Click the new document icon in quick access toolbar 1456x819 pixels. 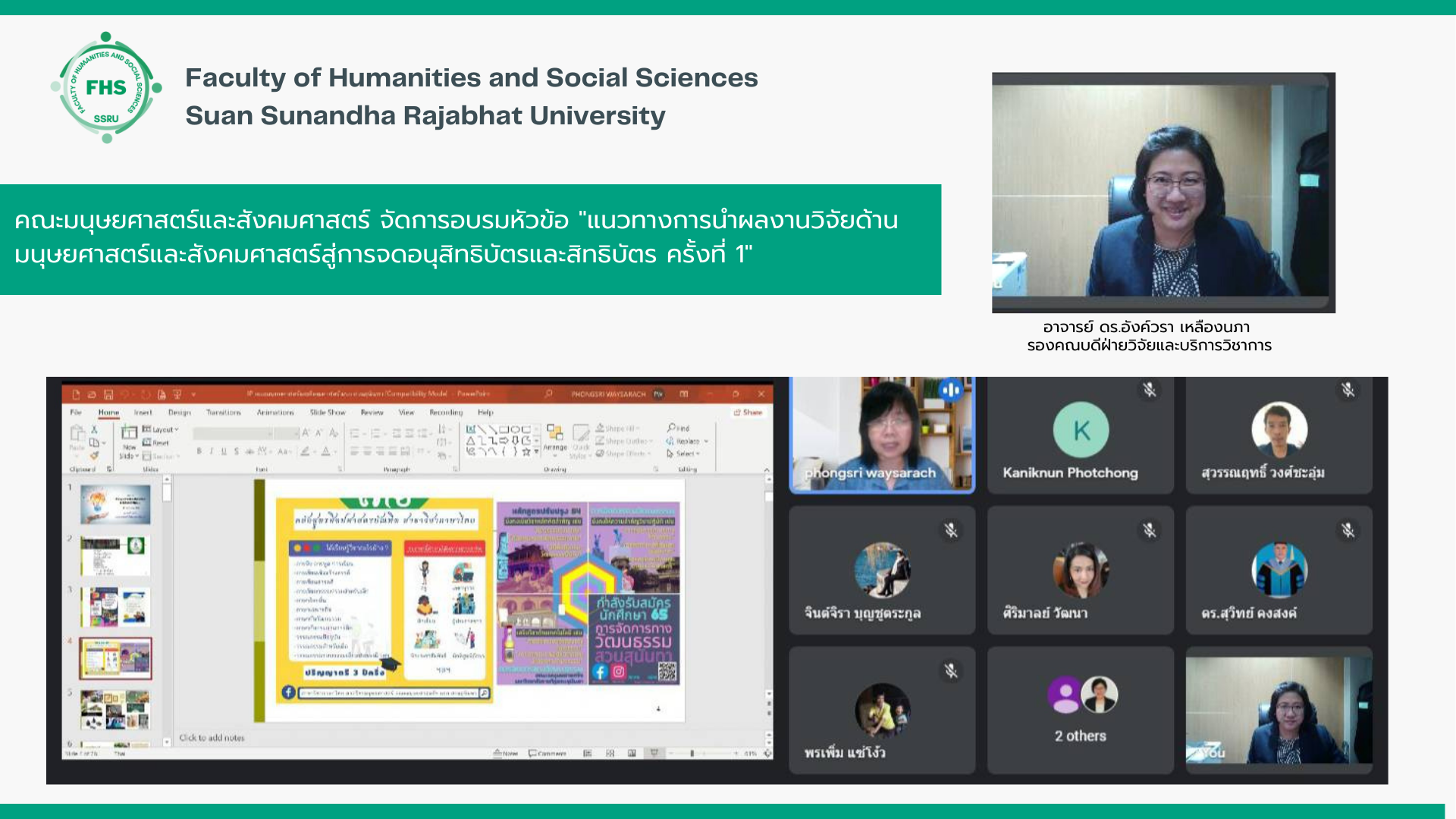tap(76, 394)
